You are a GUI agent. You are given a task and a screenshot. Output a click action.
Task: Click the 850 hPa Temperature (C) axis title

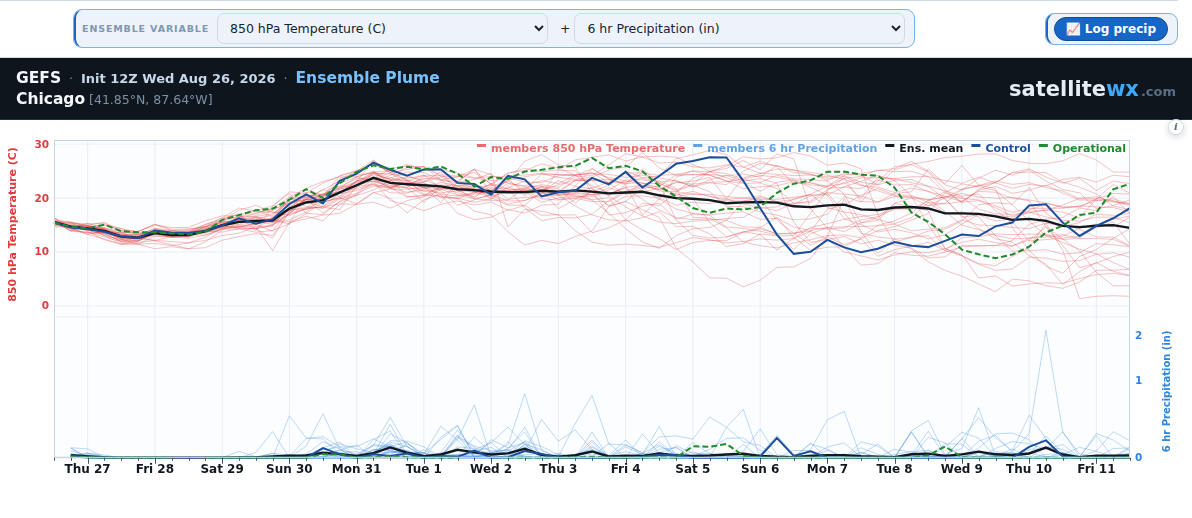click(12, 224)
